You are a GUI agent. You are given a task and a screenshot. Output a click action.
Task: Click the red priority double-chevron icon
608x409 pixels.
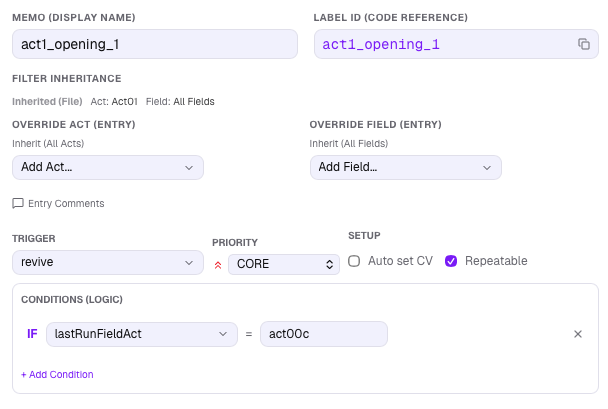[218, 265]
